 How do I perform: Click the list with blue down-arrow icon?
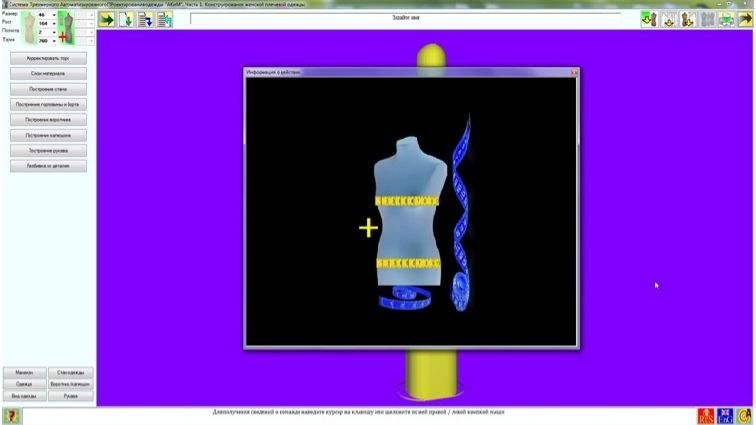(x=145, y=20)
